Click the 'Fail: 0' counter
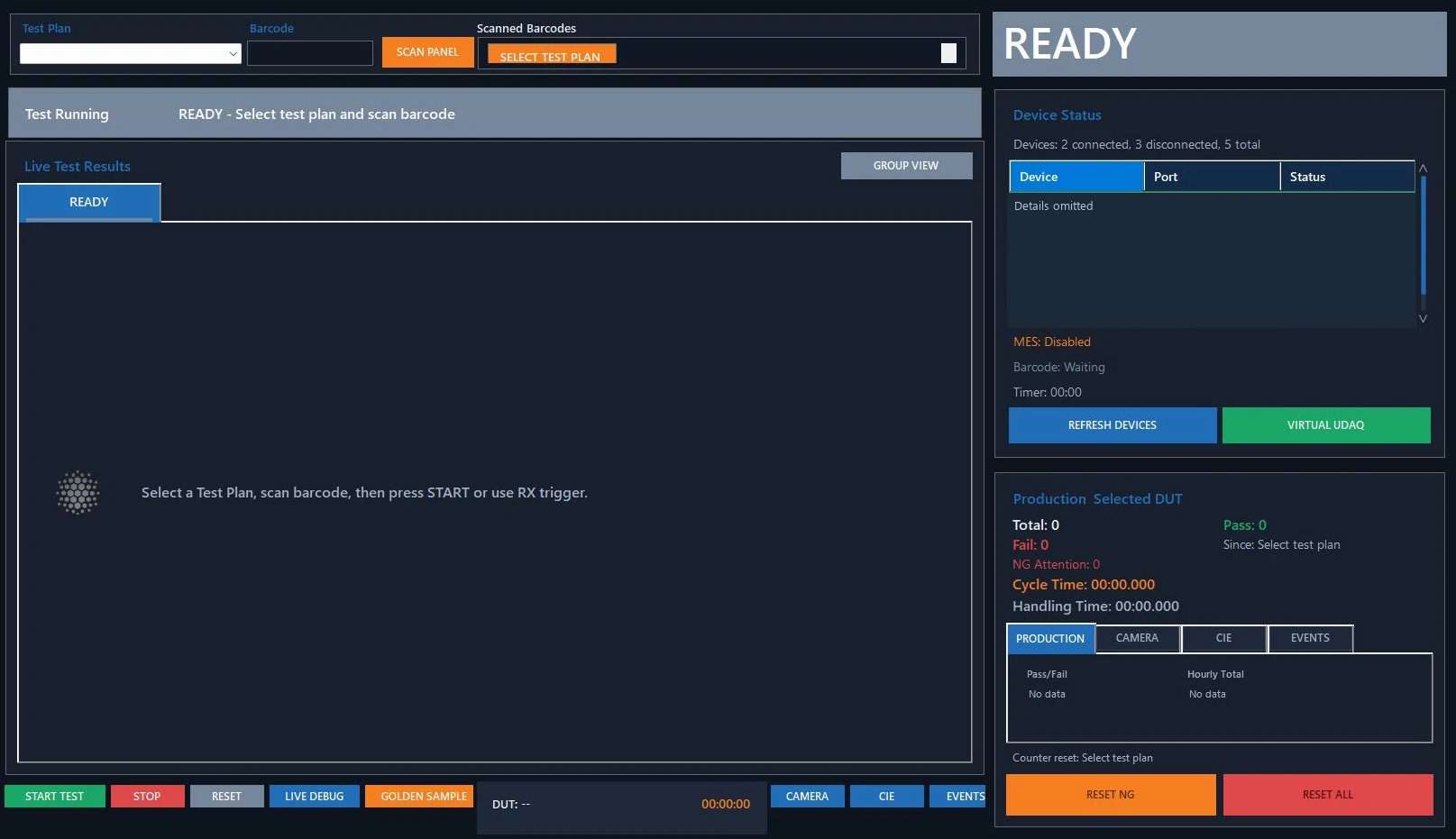Viewport: 1456px width, 839px height. 1030,545
